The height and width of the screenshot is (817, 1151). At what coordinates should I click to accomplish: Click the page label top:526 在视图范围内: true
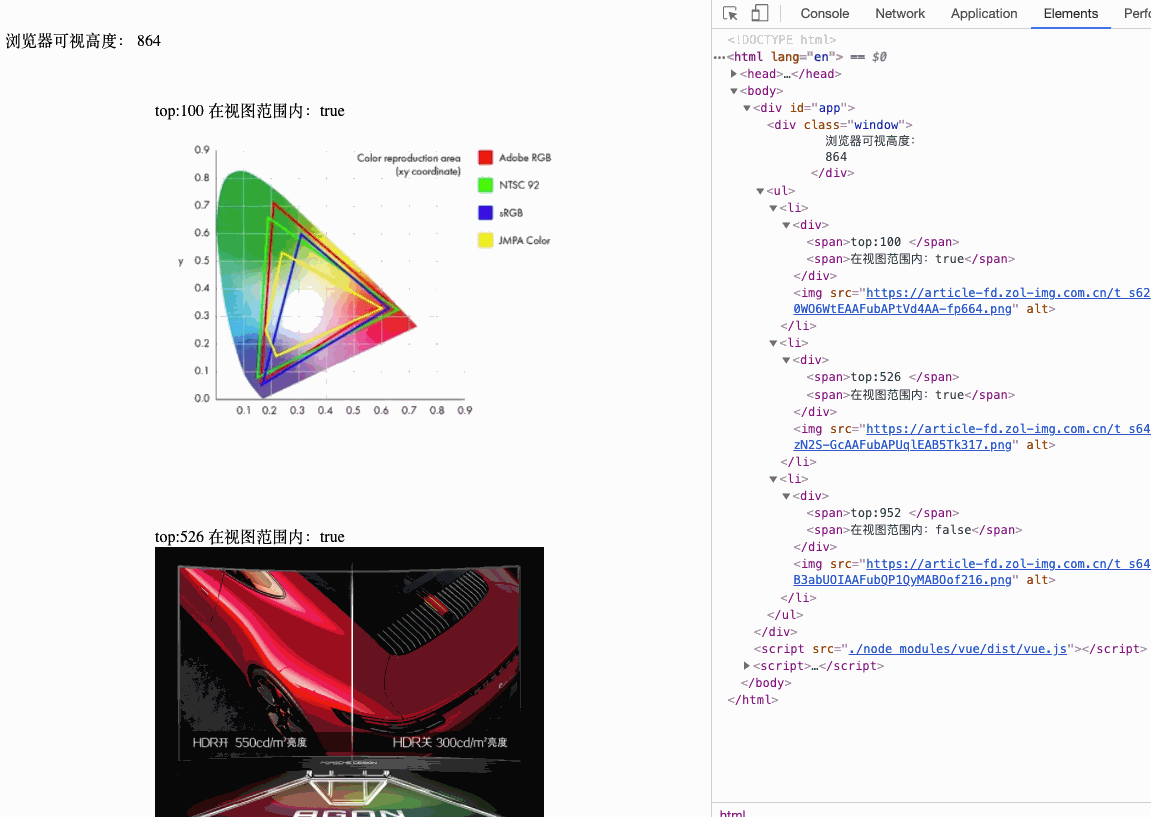pos(250,537)
